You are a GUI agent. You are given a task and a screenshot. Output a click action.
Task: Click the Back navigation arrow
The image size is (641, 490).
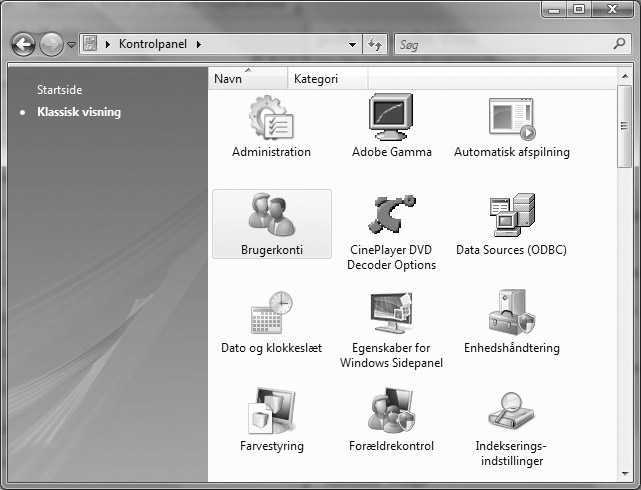[x=23, y=44]
